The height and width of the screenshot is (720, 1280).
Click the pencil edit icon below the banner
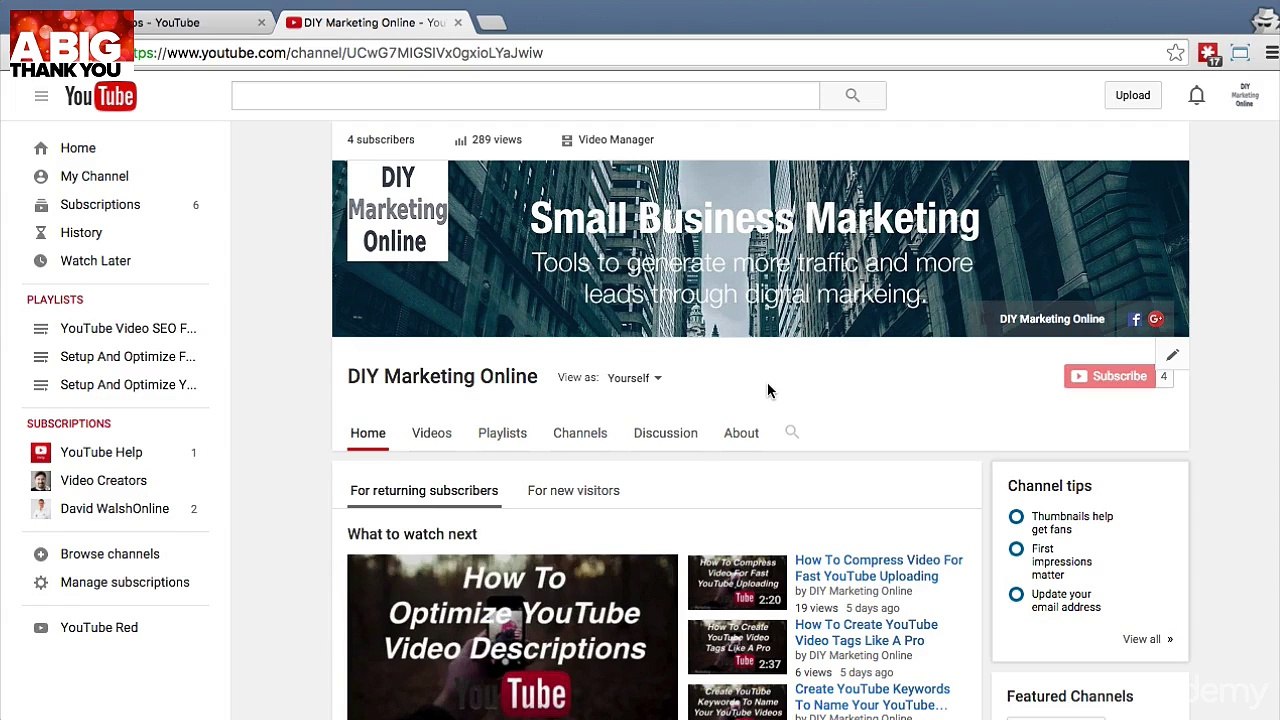click(1172, 355)
